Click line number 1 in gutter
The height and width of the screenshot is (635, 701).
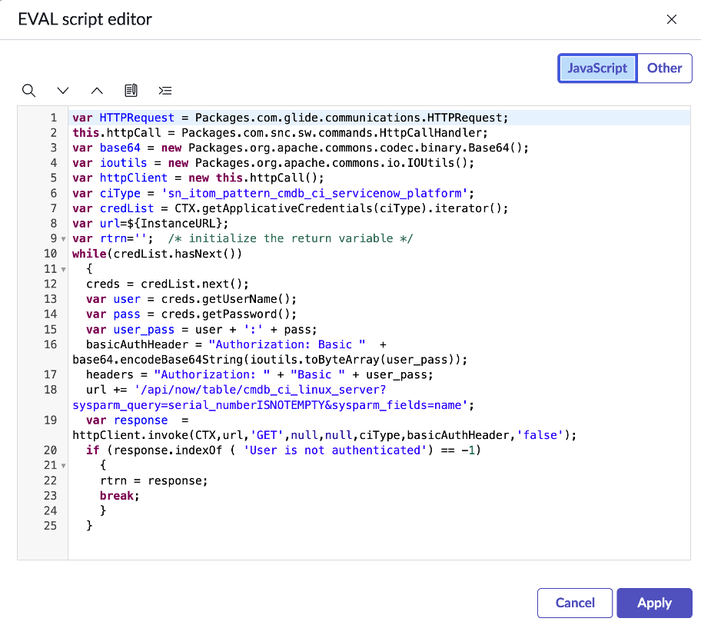click(x=52, y=118)
